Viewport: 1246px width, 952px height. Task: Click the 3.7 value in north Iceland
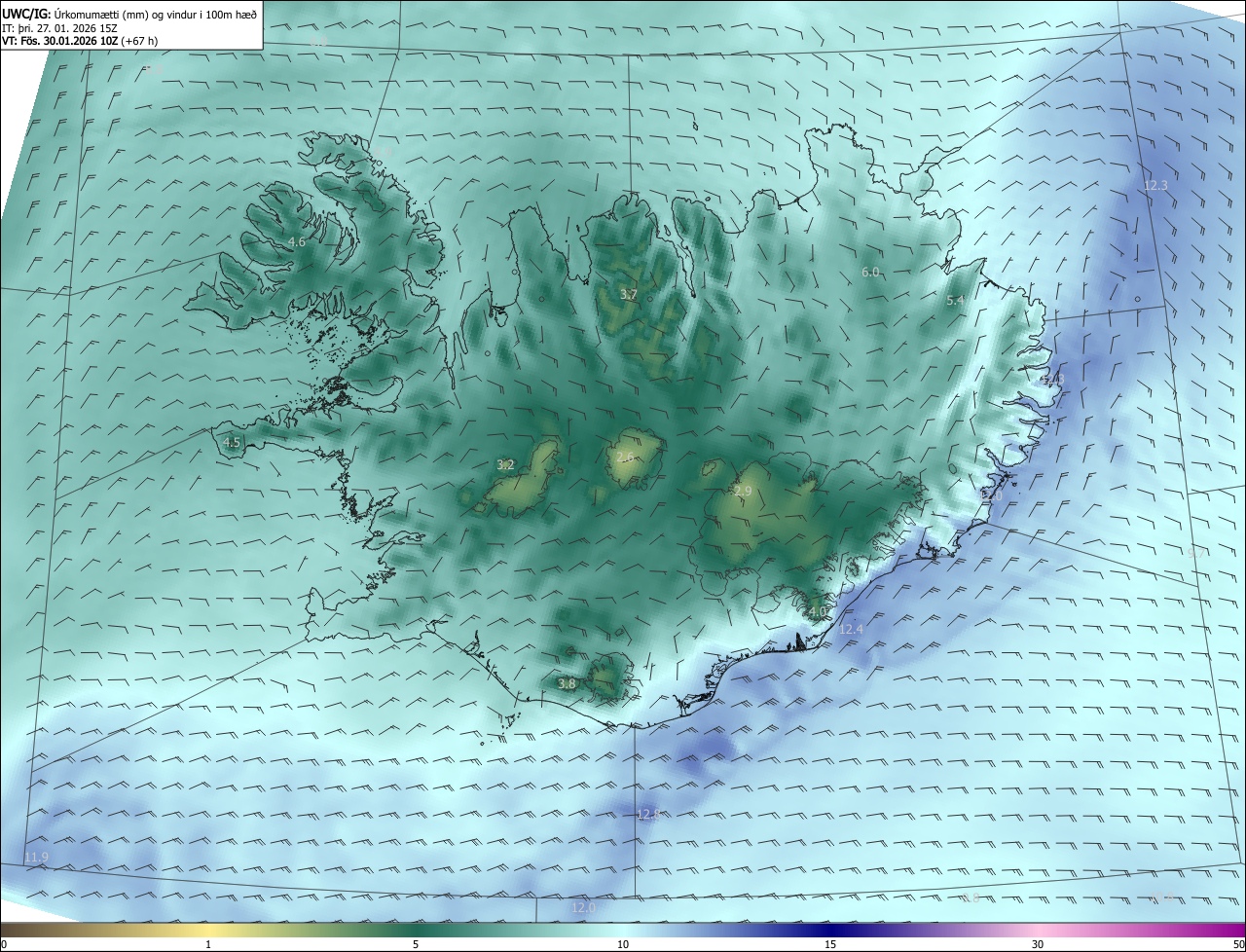coord(629,294)
